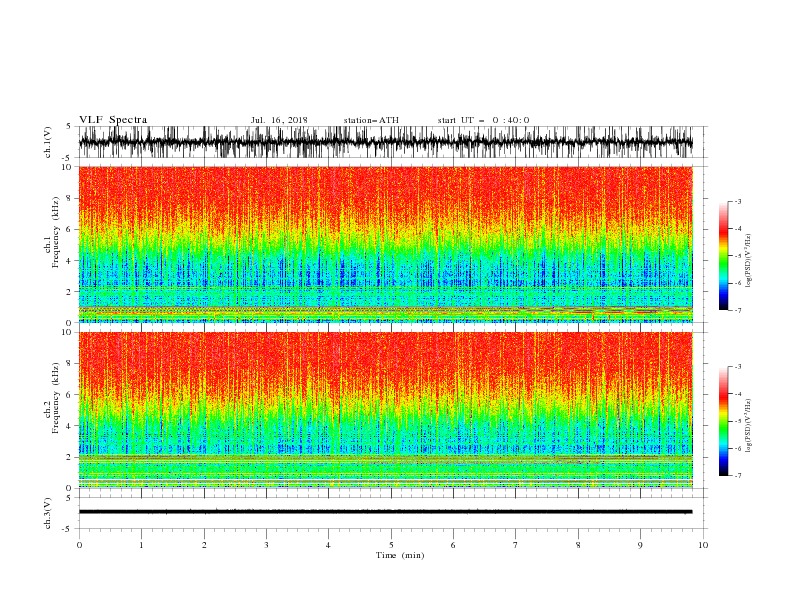792x612 pixels.
Task: Click the "station=ATH" header label
Action: pos(371,120)
